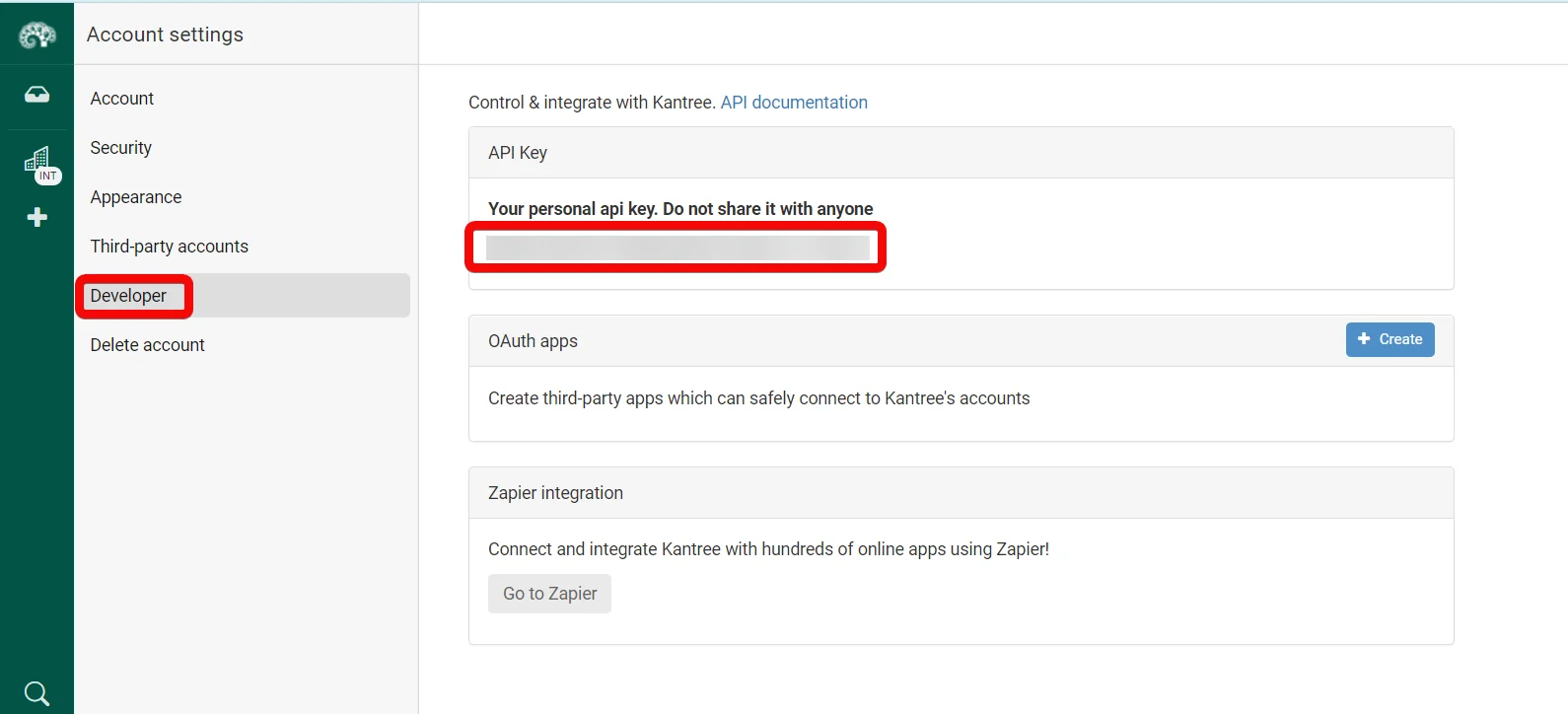This screenshot has width=1568, height=714.
Task: Click the 'Control & integrate with Kantree' text
Action: point(592,103)
